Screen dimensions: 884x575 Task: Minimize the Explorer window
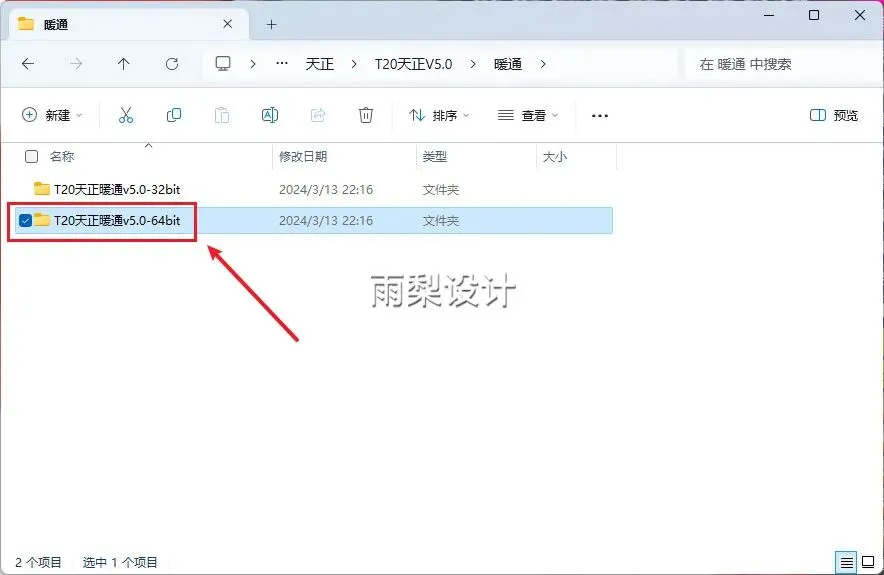768,15
